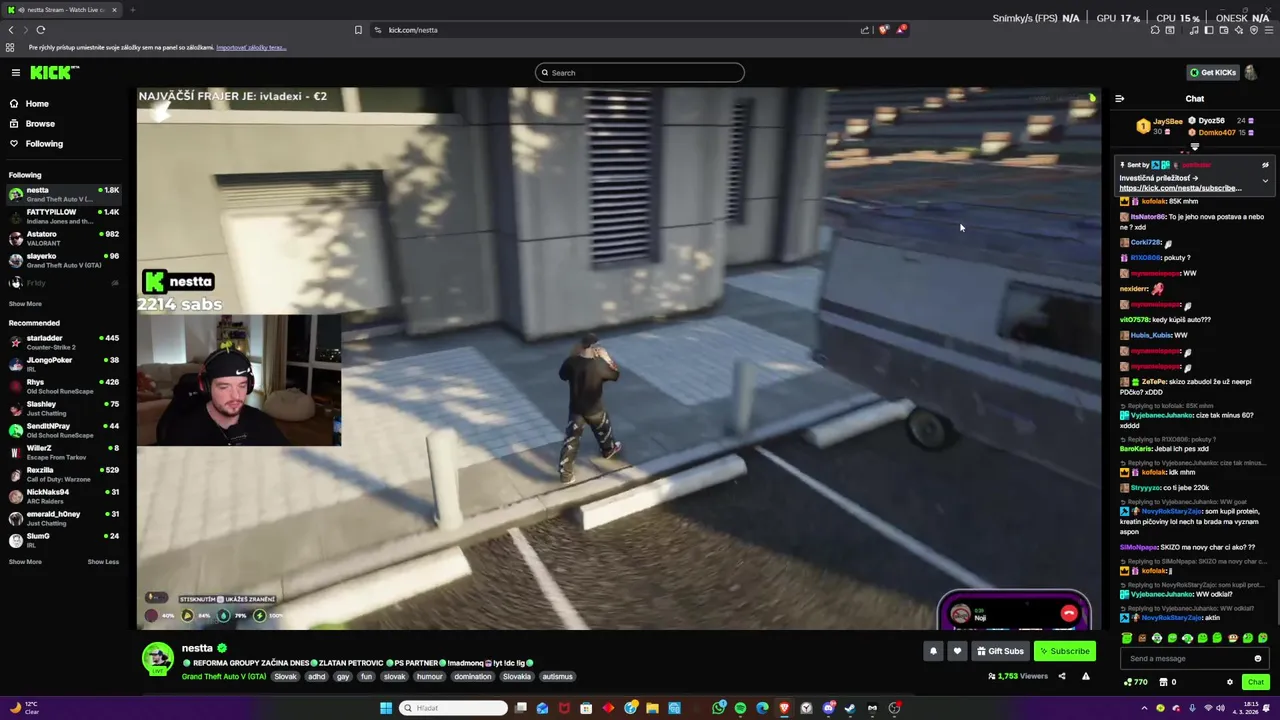Screen dimensions: 1280x720
Task: Open Following in the sidebar
Action: (44, 144)
